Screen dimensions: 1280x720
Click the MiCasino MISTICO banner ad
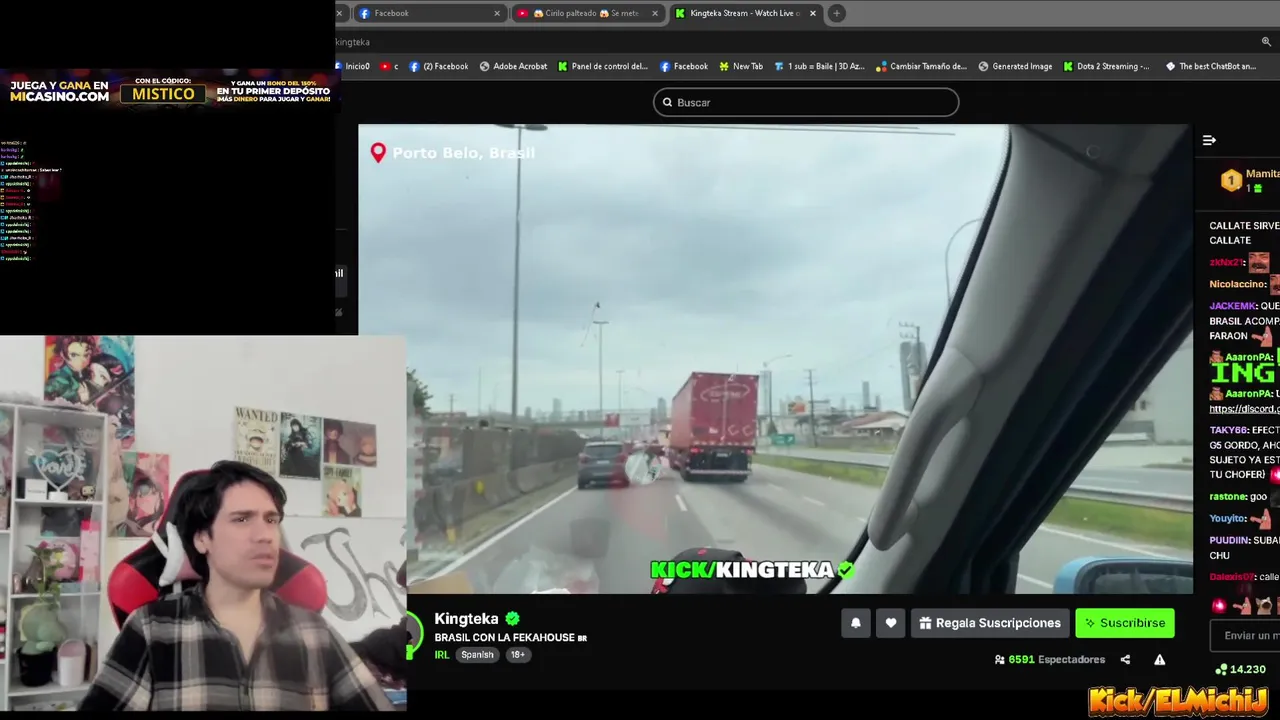170,91
